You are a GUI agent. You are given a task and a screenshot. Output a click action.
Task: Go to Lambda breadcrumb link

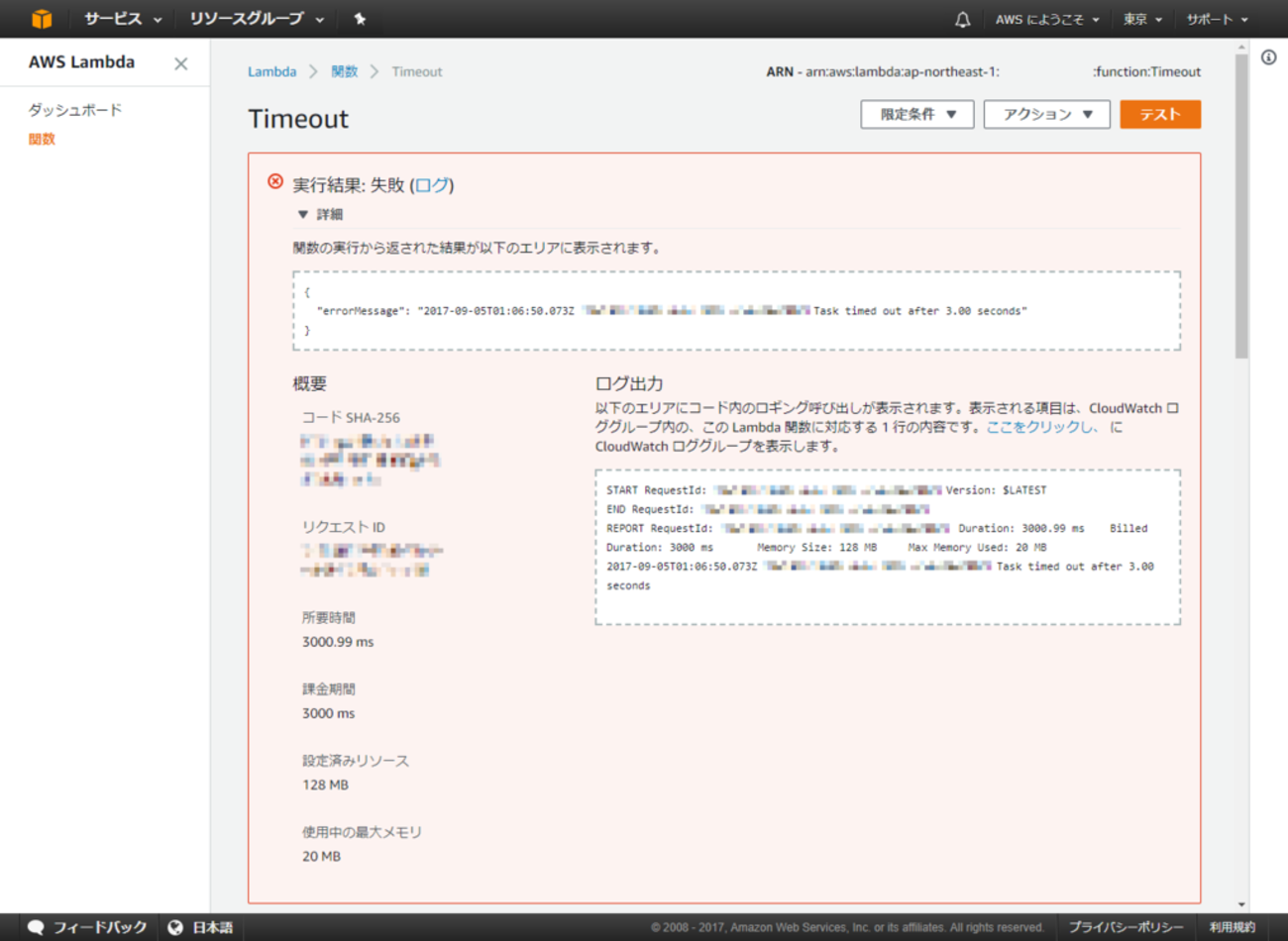point(271,71)
